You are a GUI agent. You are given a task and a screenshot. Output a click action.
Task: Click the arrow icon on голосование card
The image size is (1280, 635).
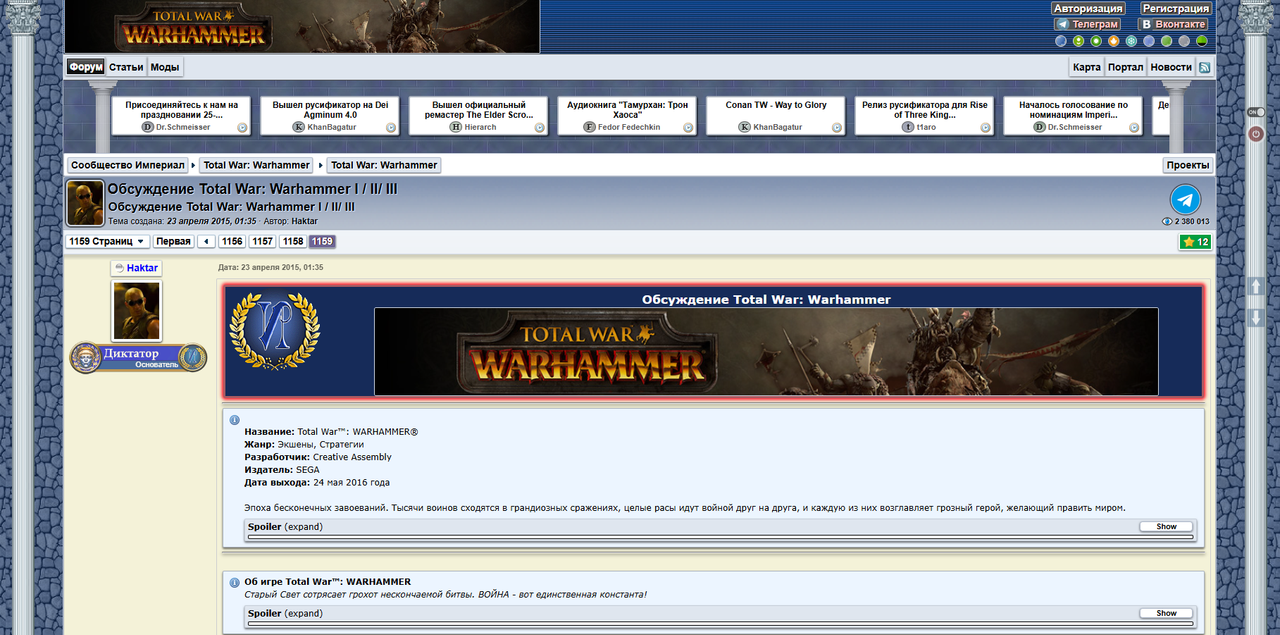[1134, 128]
